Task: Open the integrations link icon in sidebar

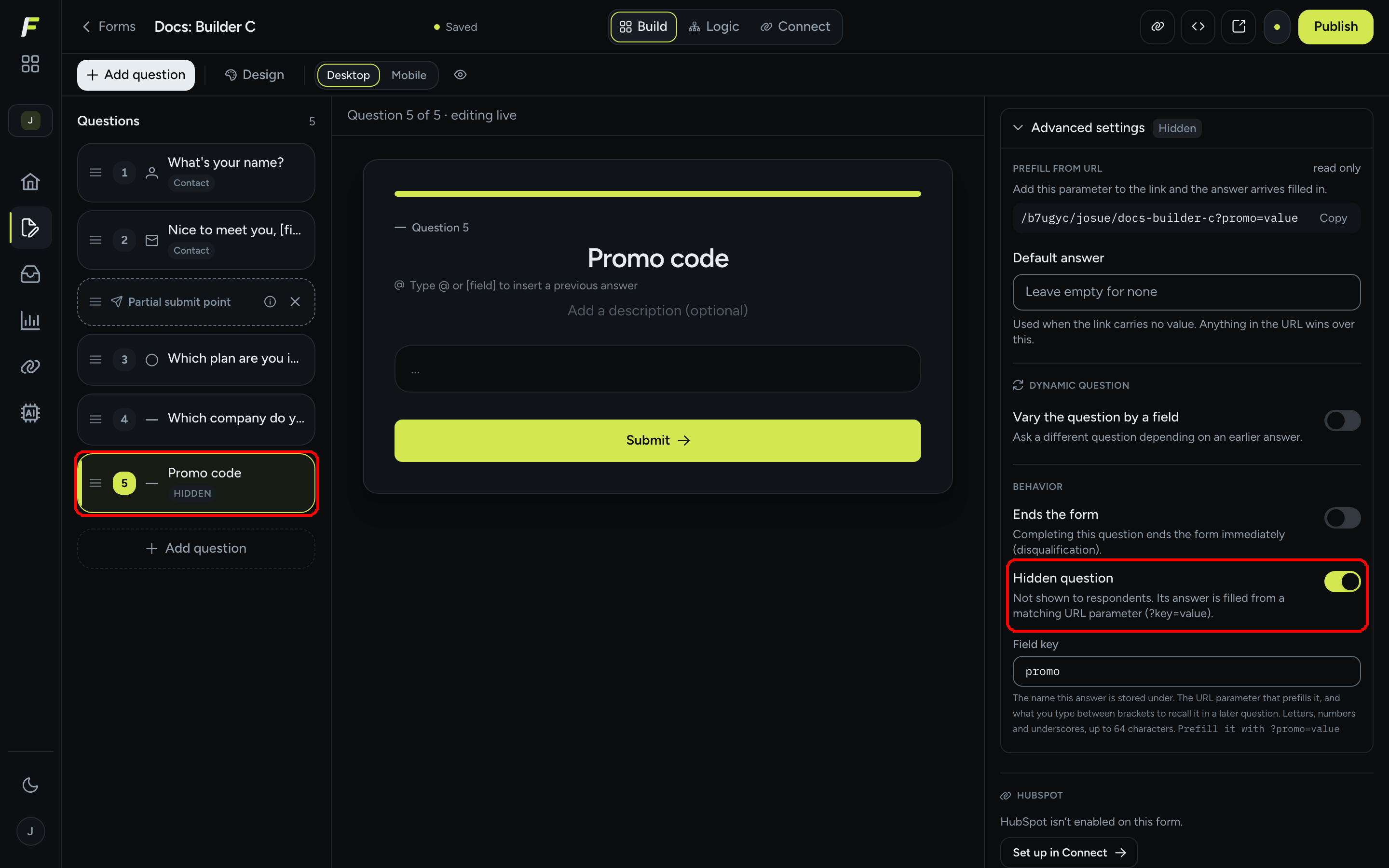Action: tap(30, 366)
